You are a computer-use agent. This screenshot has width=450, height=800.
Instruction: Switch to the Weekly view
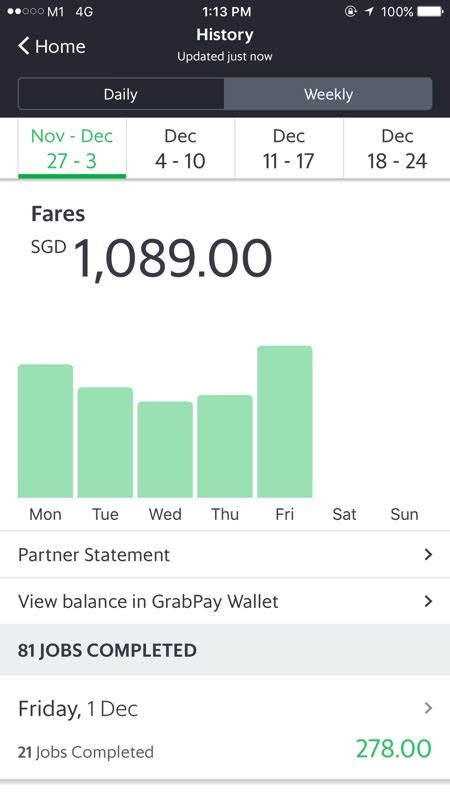[328, 94]
